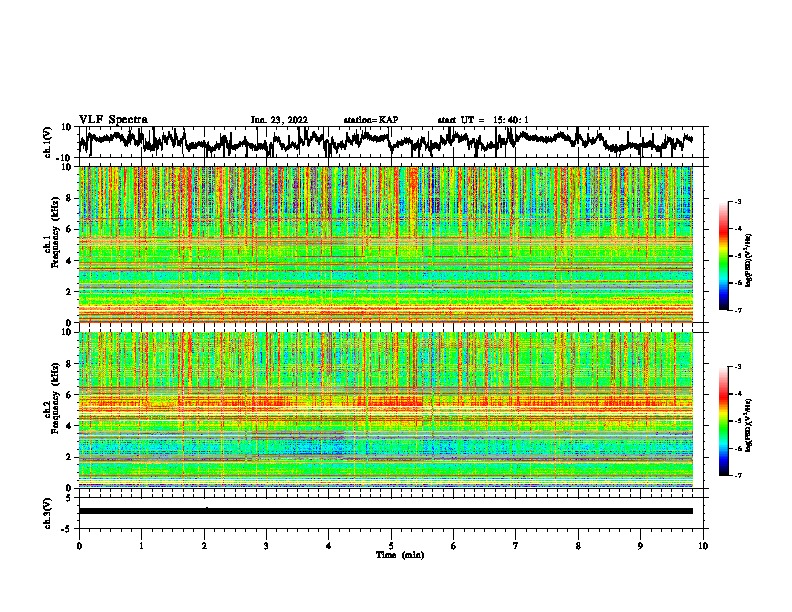Click the '2' kHz tick of ch.2 spectrogram
The image size is (792, 612).
(70, 457)
